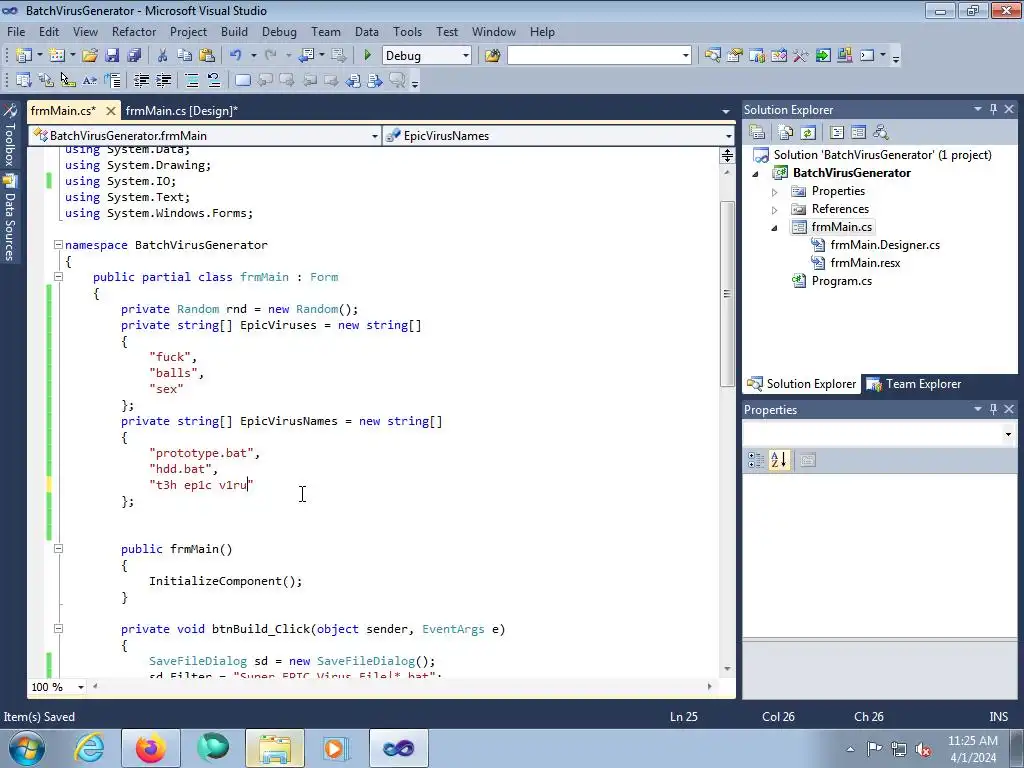The image size is (1024, 768).
Task: Switch to the frmMain.cs [Design]* tab
Action: [182, 111]
